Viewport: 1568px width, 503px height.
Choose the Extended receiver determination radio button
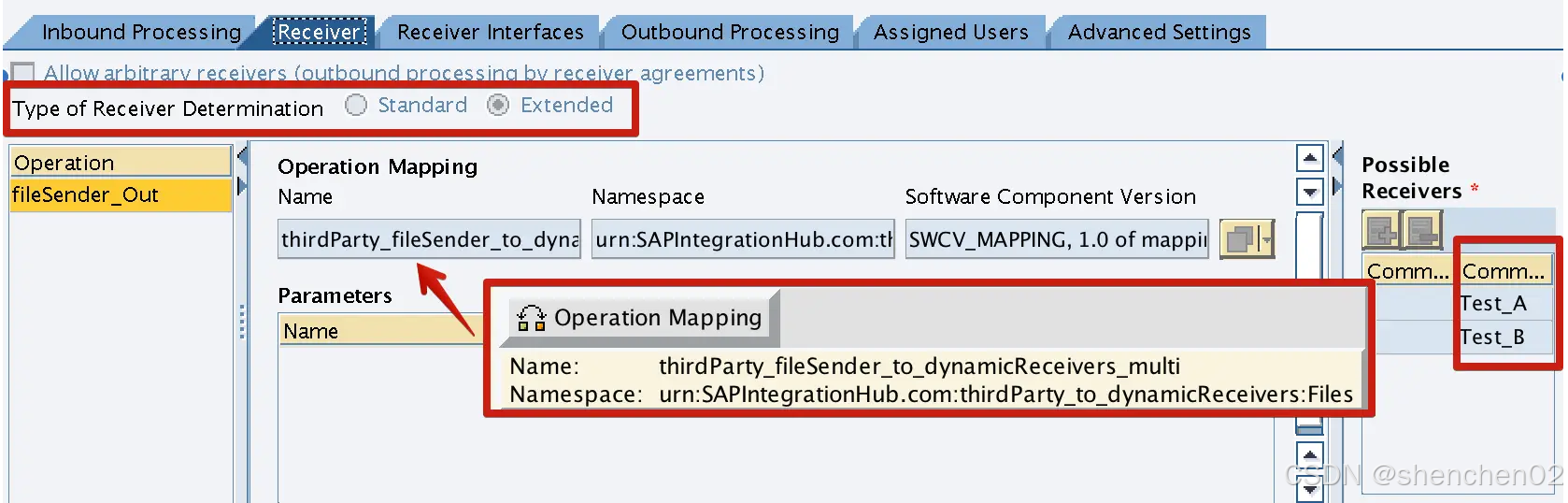click(498, 105)
